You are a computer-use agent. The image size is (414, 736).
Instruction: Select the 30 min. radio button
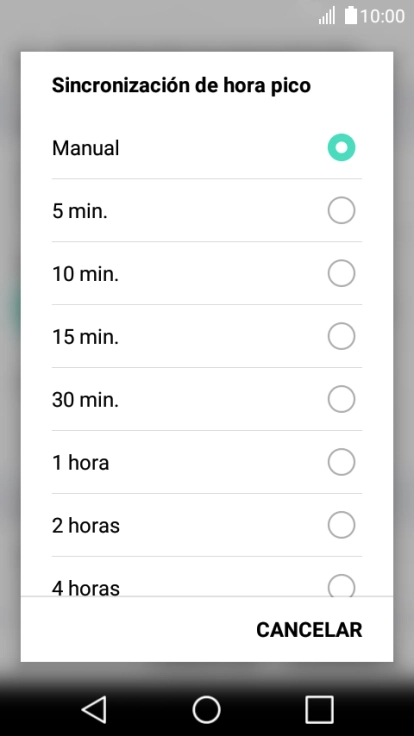[x=341, y=399]
